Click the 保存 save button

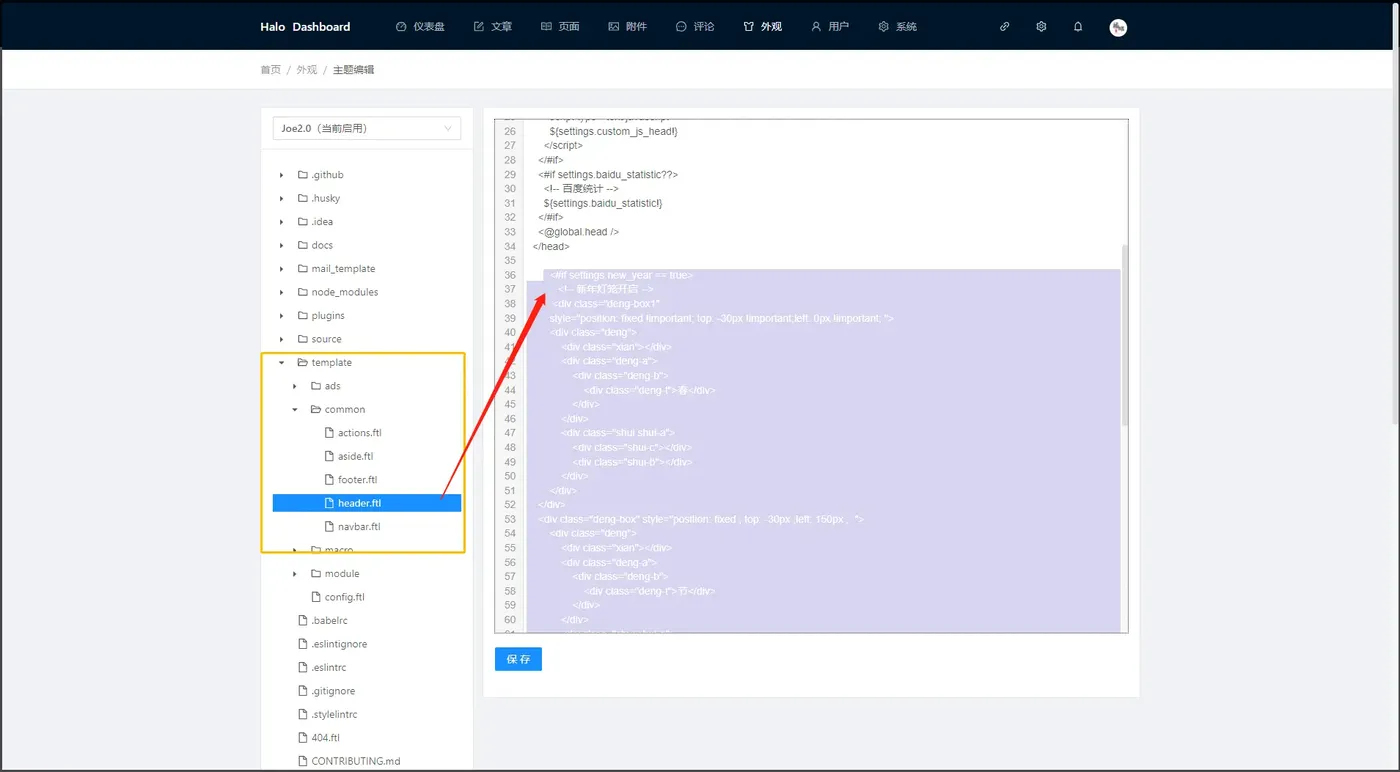pyautogui.click(x=518, y=659)
